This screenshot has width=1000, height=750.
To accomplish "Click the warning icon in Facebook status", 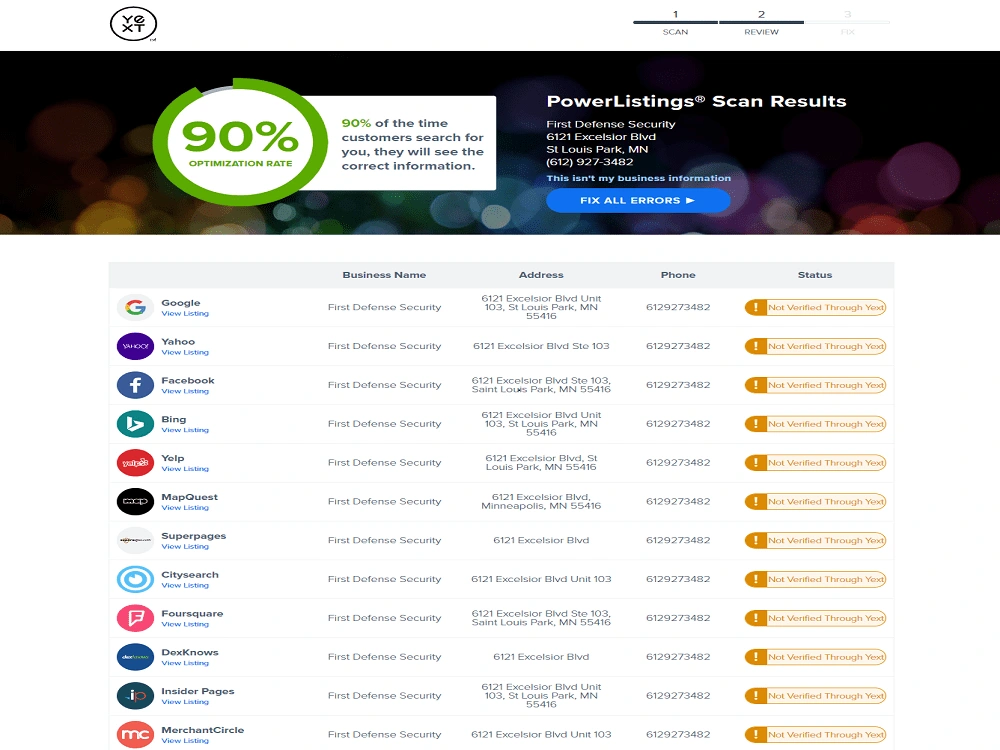I will (x=756, y=385).
